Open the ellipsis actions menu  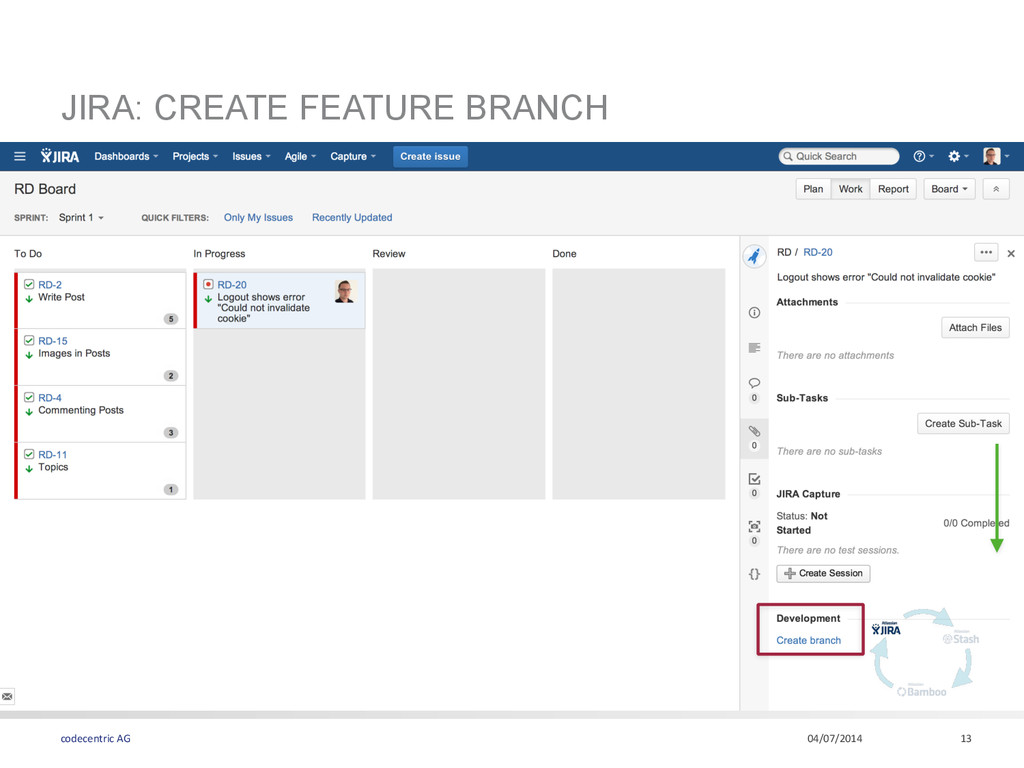(x=986, y=252)
